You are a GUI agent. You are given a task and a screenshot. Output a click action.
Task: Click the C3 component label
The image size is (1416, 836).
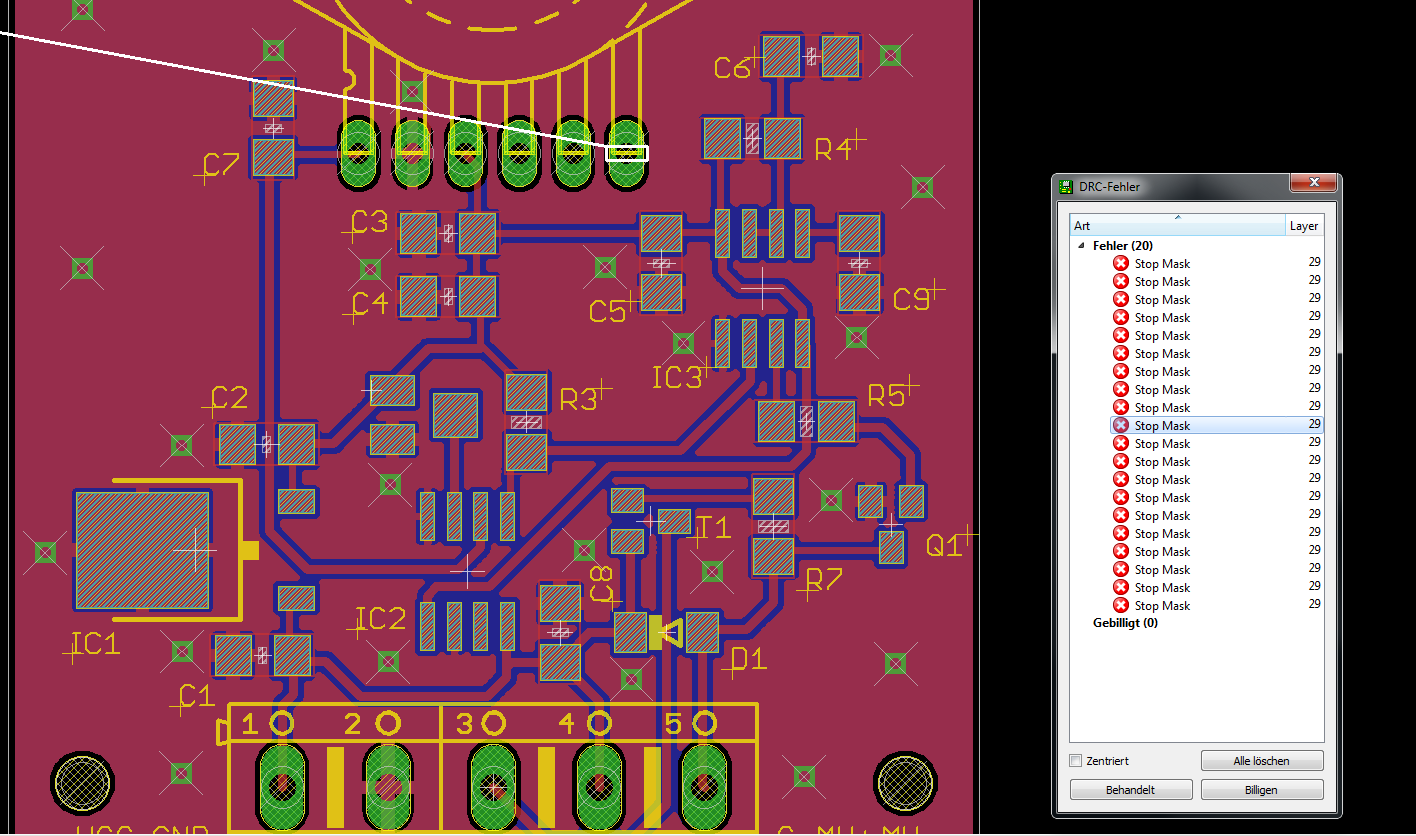point(369,222)
